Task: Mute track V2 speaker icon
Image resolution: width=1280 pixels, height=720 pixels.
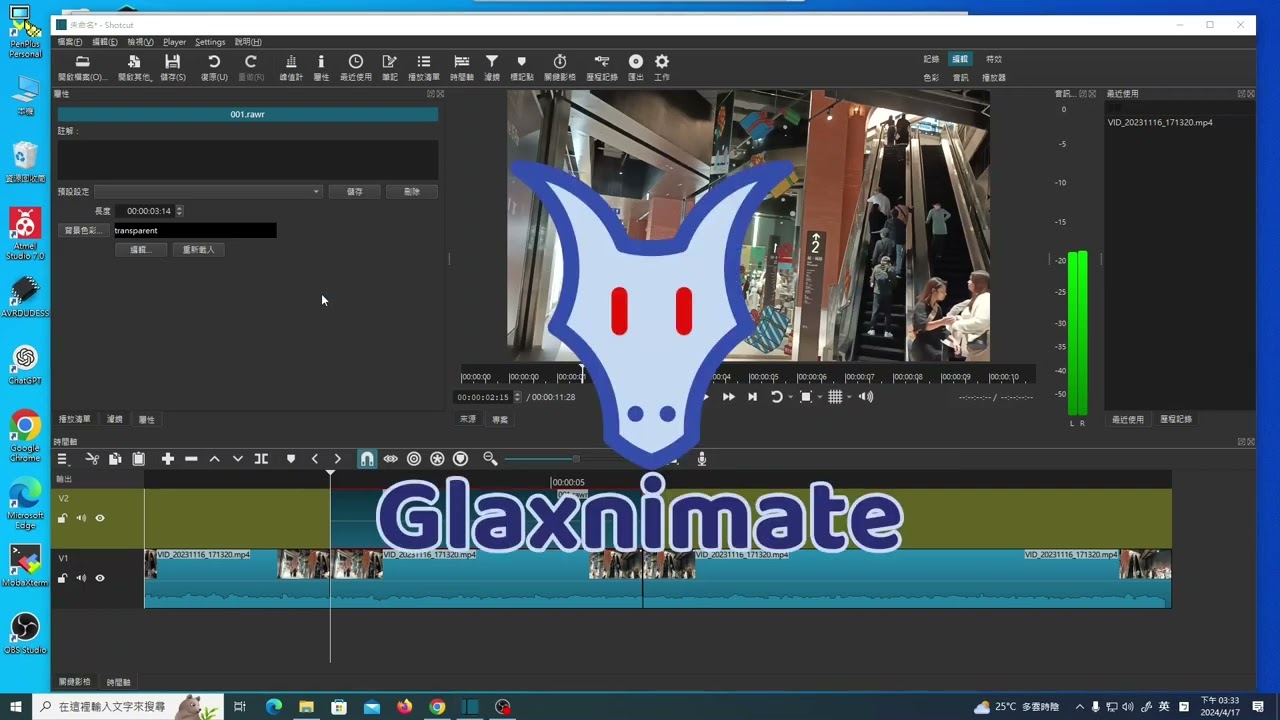Action: pyautogui.click(x=81, y=518)
